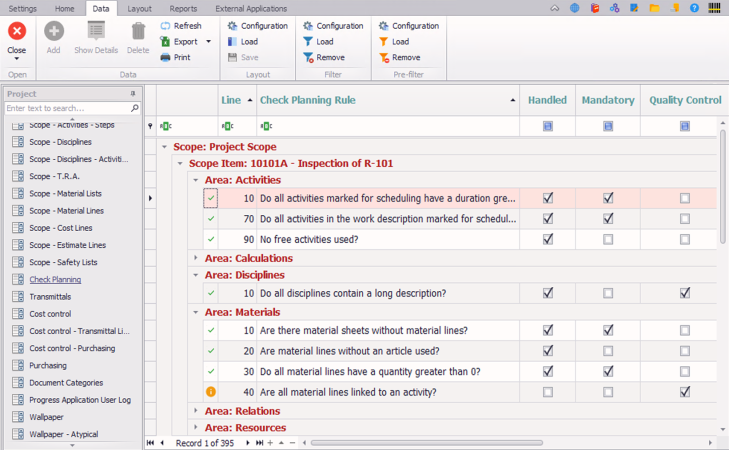Click the globe icon in top bar
This screenshot has height=450, width=729.
pyautogui.click(x=575, y=8)
